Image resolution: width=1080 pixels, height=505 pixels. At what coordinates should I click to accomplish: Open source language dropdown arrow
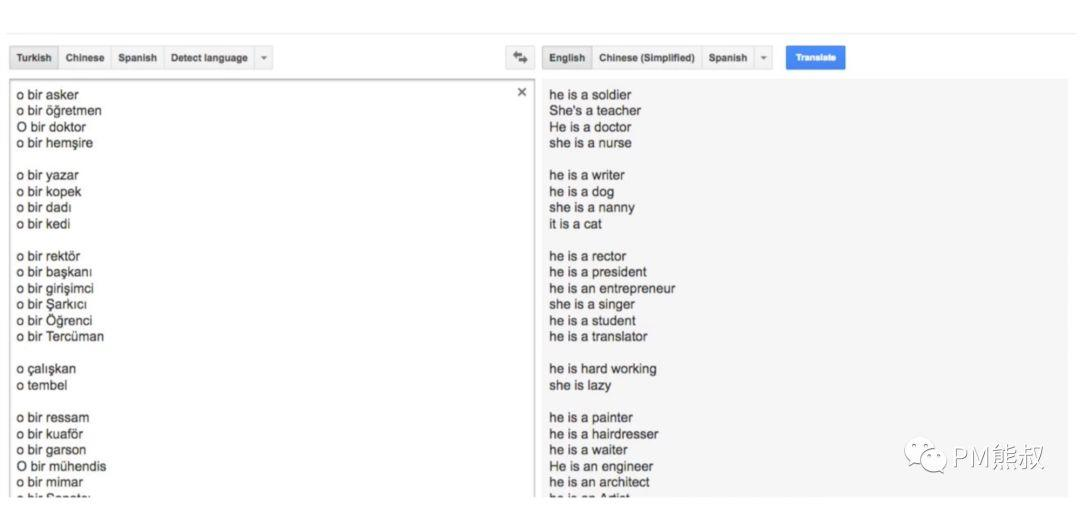(264, 58)
